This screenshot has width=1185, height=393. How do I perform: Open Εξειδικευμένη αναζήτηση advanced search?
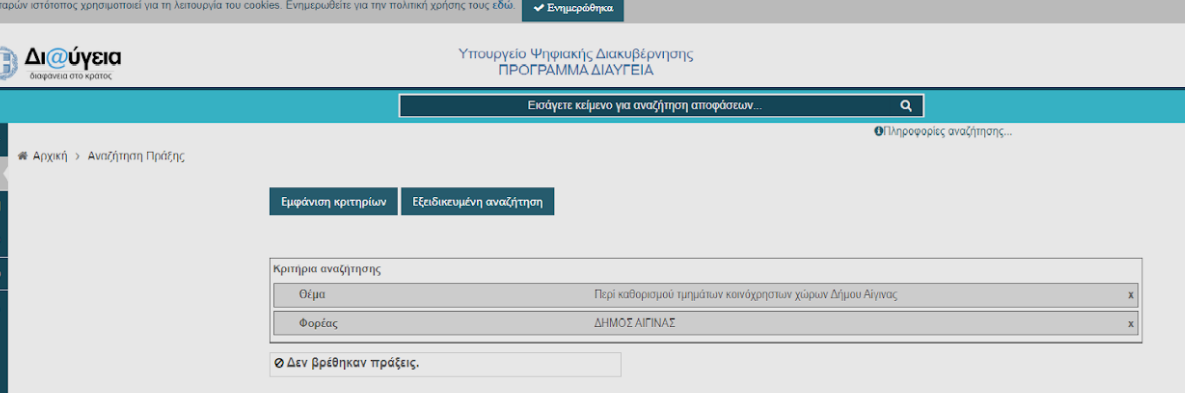[x=478, y=202]
